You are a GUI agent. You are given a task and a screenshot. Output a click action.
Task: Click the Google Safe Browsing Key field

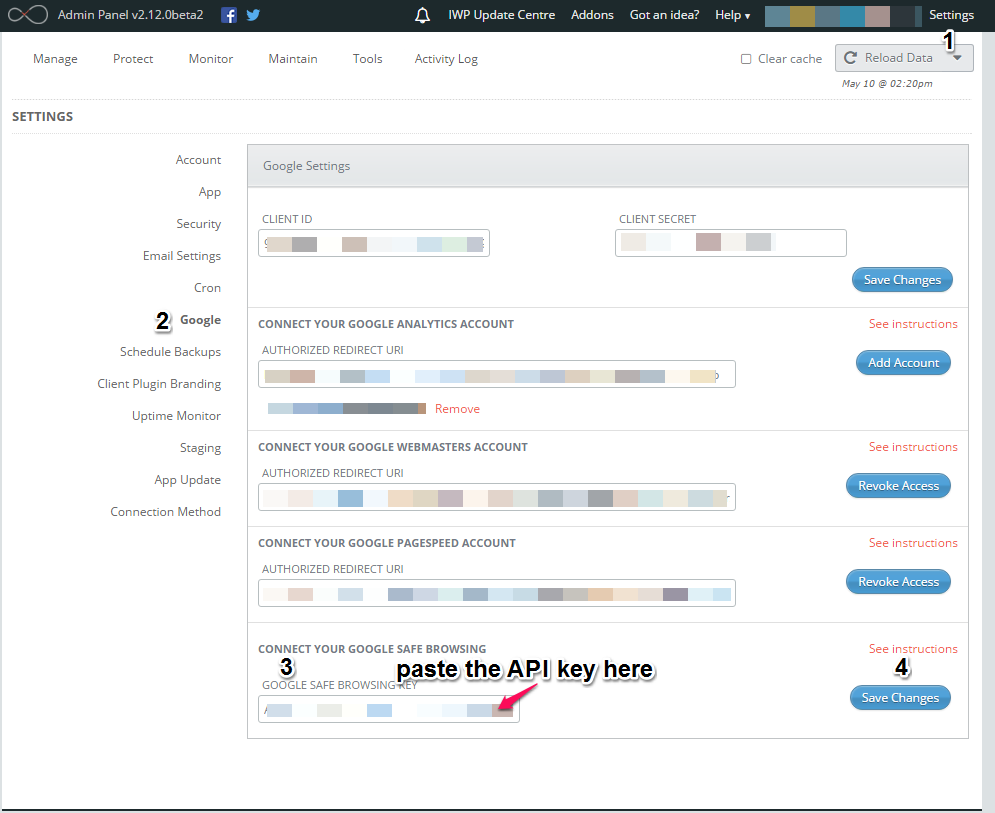click(389, 709)
